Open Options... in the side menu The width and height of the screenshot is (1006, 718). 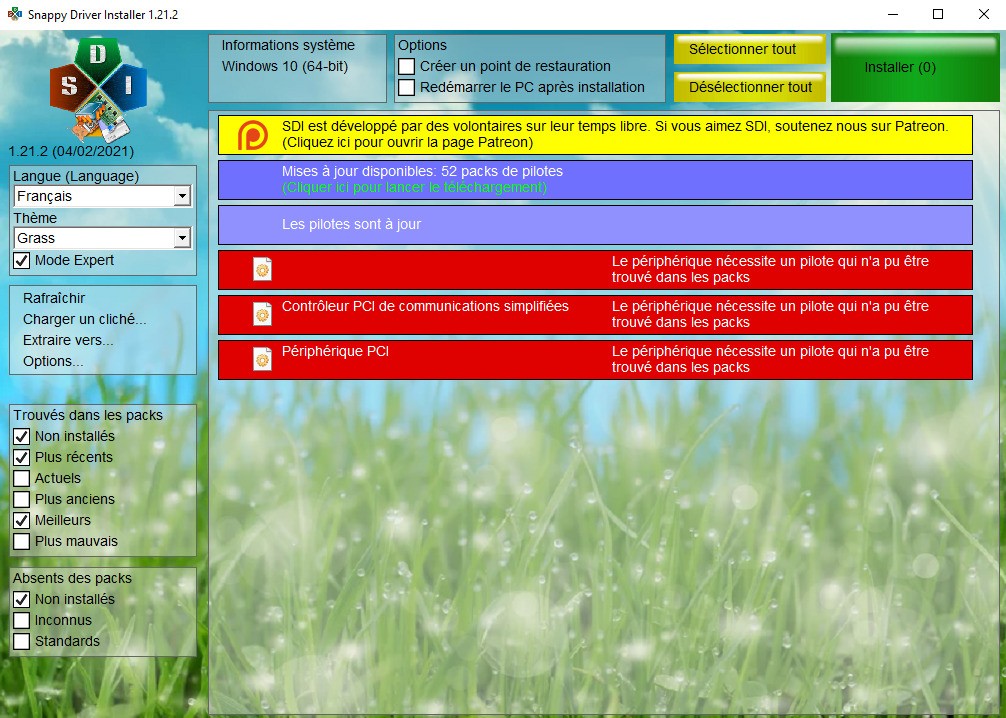click(x=53, y=361)
